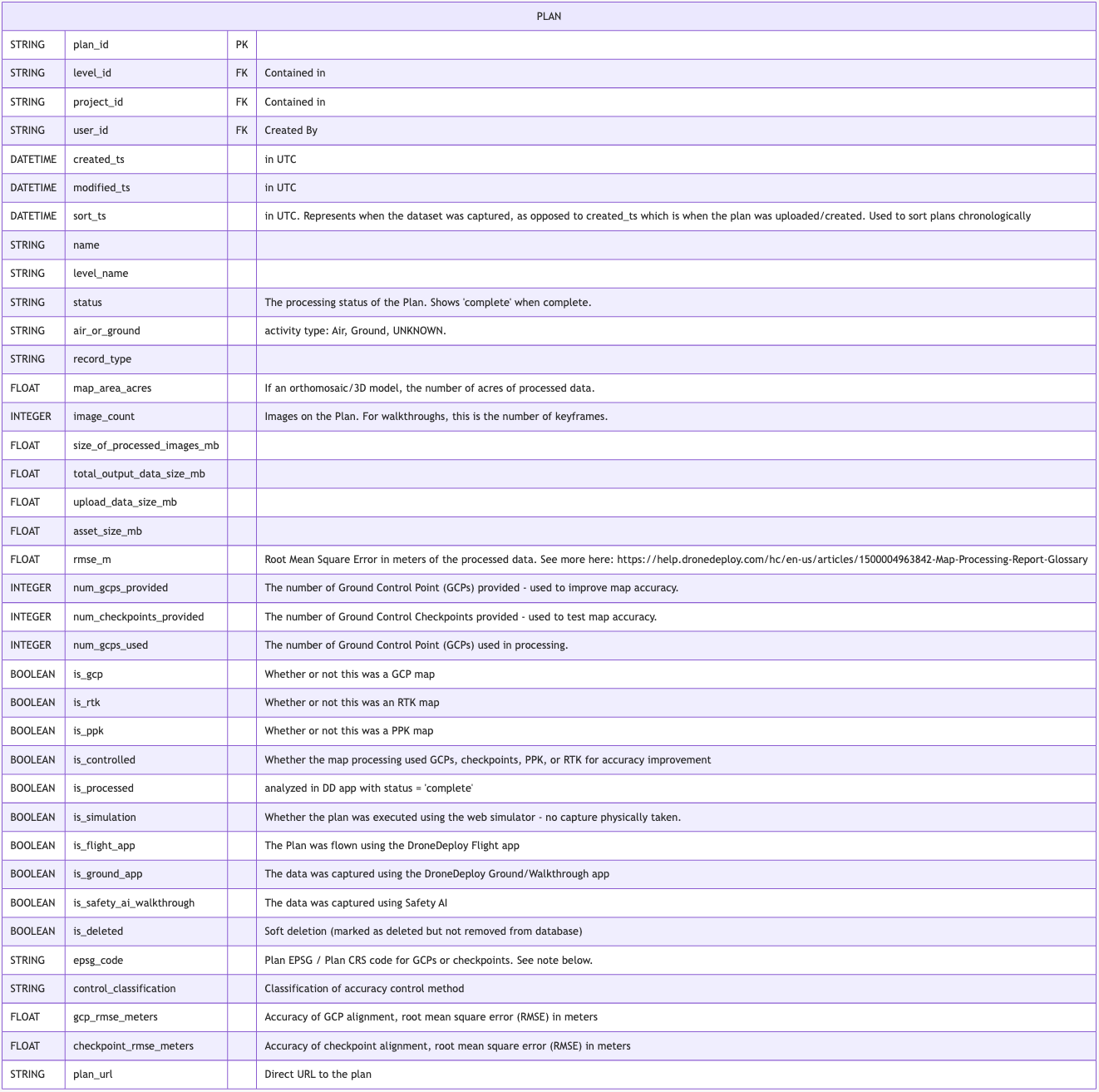Click the is_safety_ai_walkthrough field name
1099x1092 pixels.
(x=134, y=903)
